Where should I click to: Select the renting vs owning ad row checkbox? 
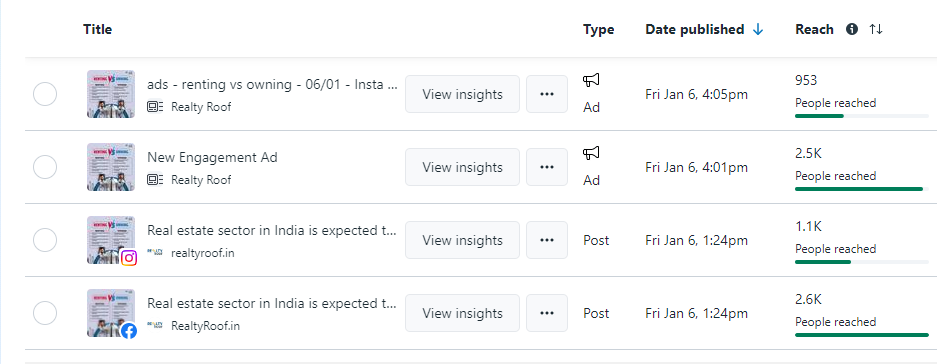(x=45, y=94)
